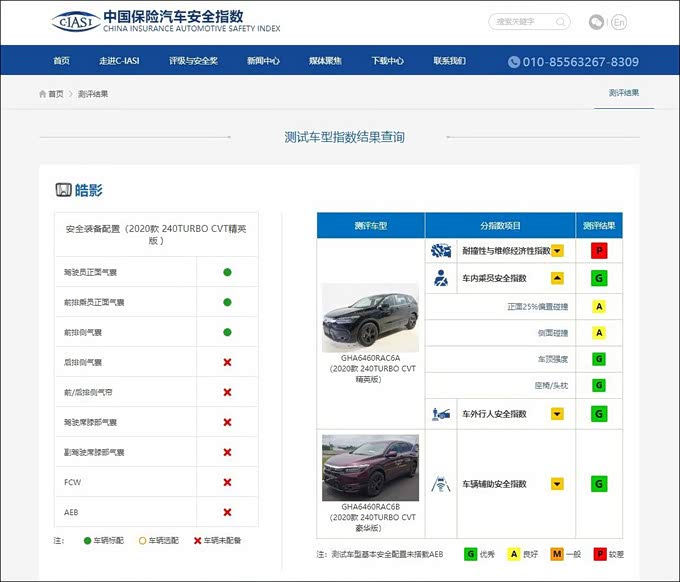
Task: Click the phone icon beside hotline number
Action: [x=514, y=62]
